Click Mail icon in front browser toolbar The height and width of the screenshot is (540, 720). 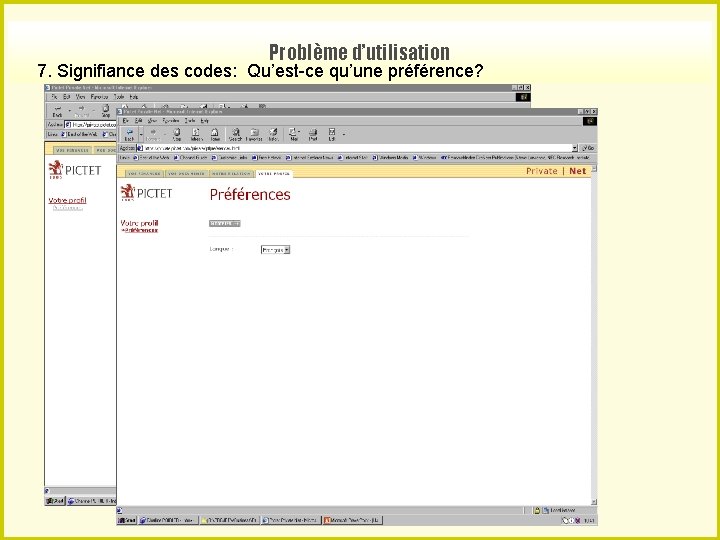293,134
